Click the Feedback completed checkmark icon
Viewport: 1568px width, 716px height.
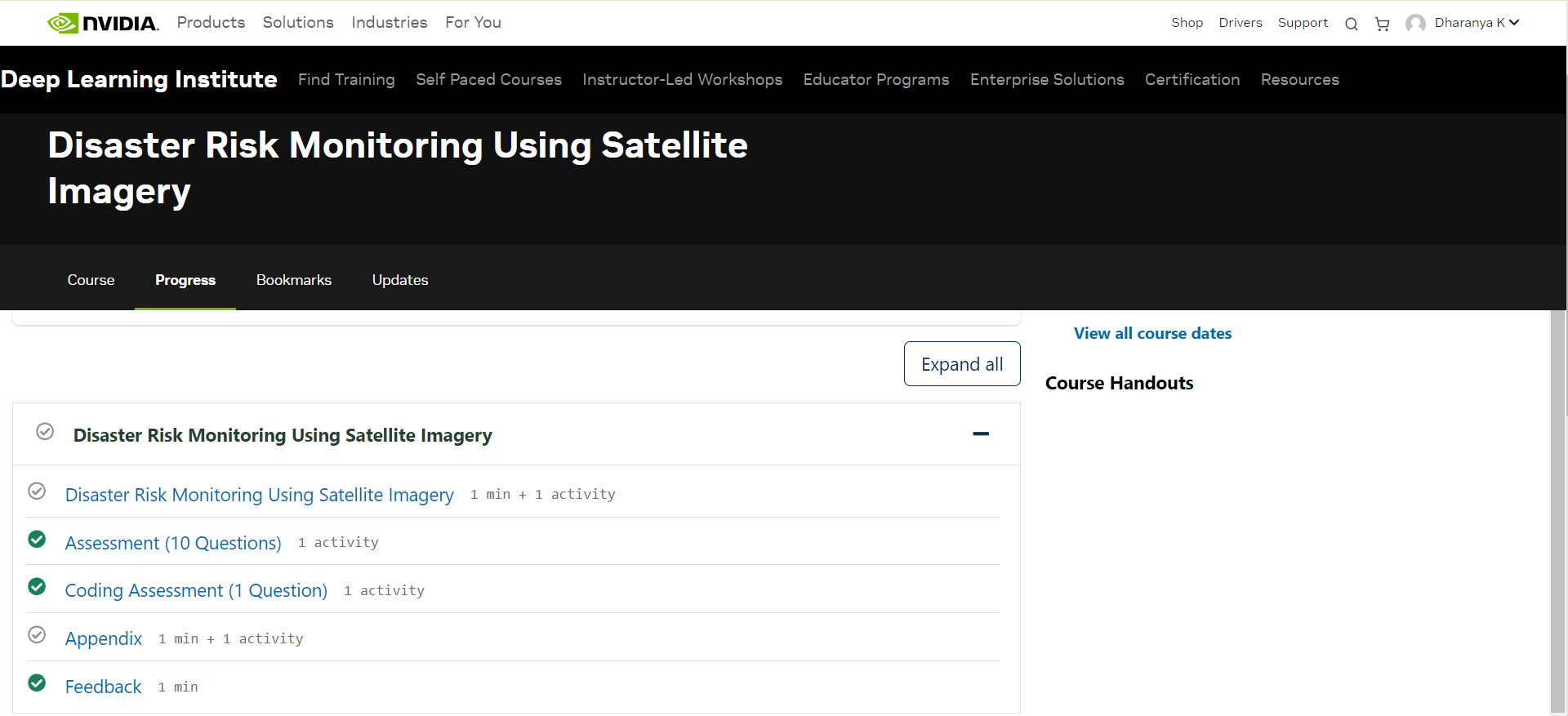(x=37, y=683)
